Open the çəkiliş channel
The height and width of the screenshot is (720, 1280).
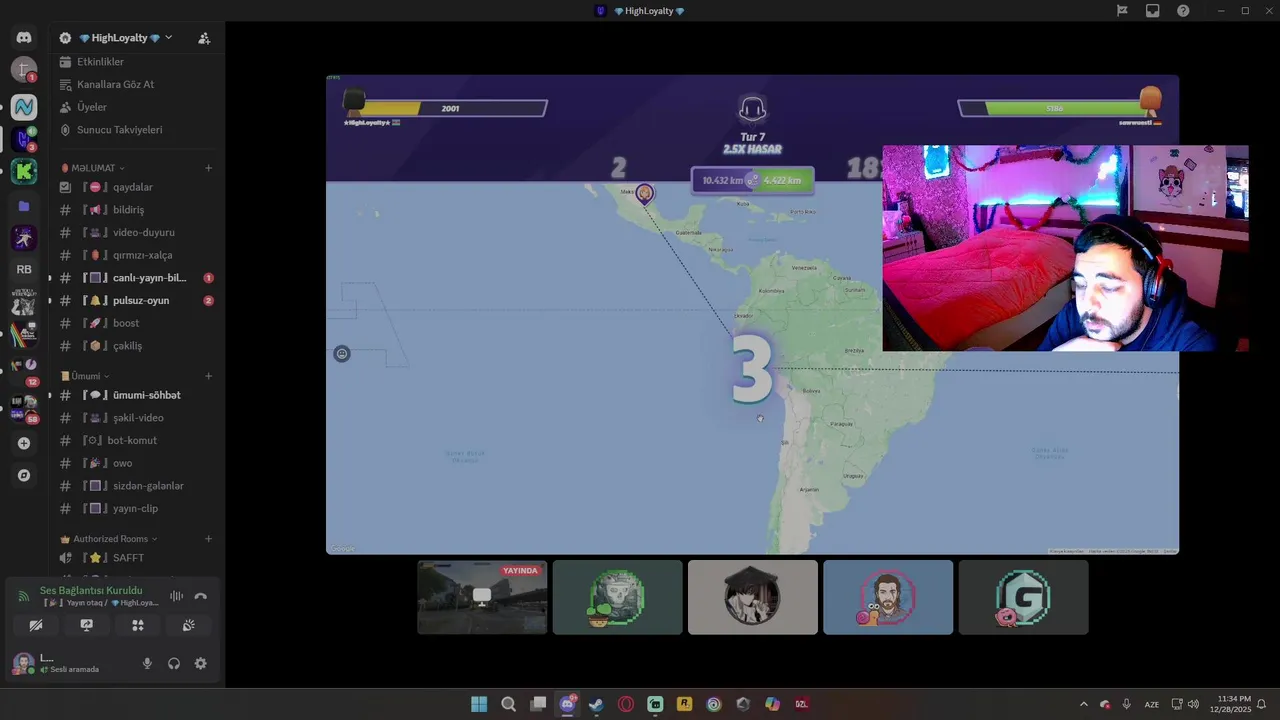point(136,346)
